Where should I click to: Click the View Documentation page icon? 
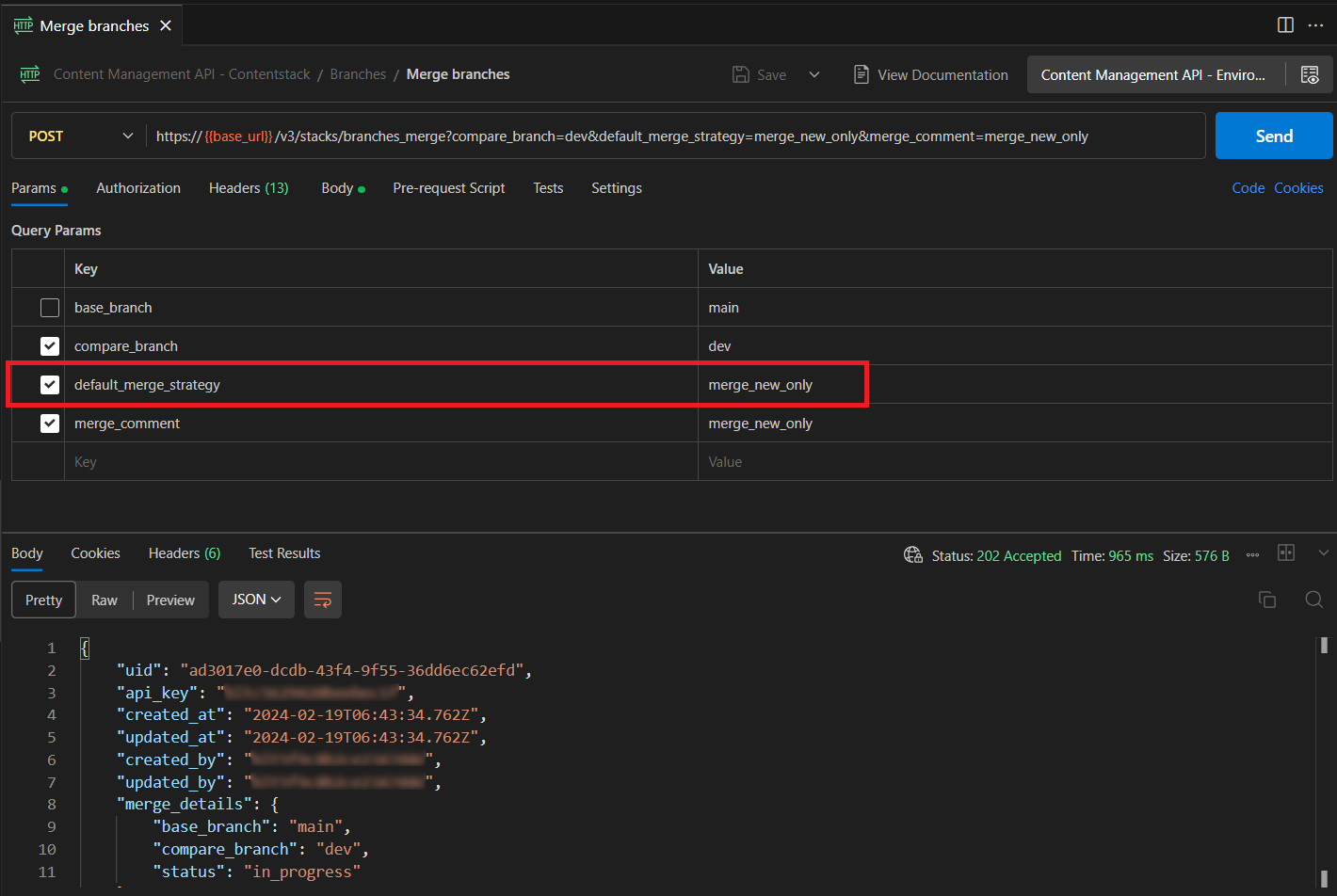(861, 74)
